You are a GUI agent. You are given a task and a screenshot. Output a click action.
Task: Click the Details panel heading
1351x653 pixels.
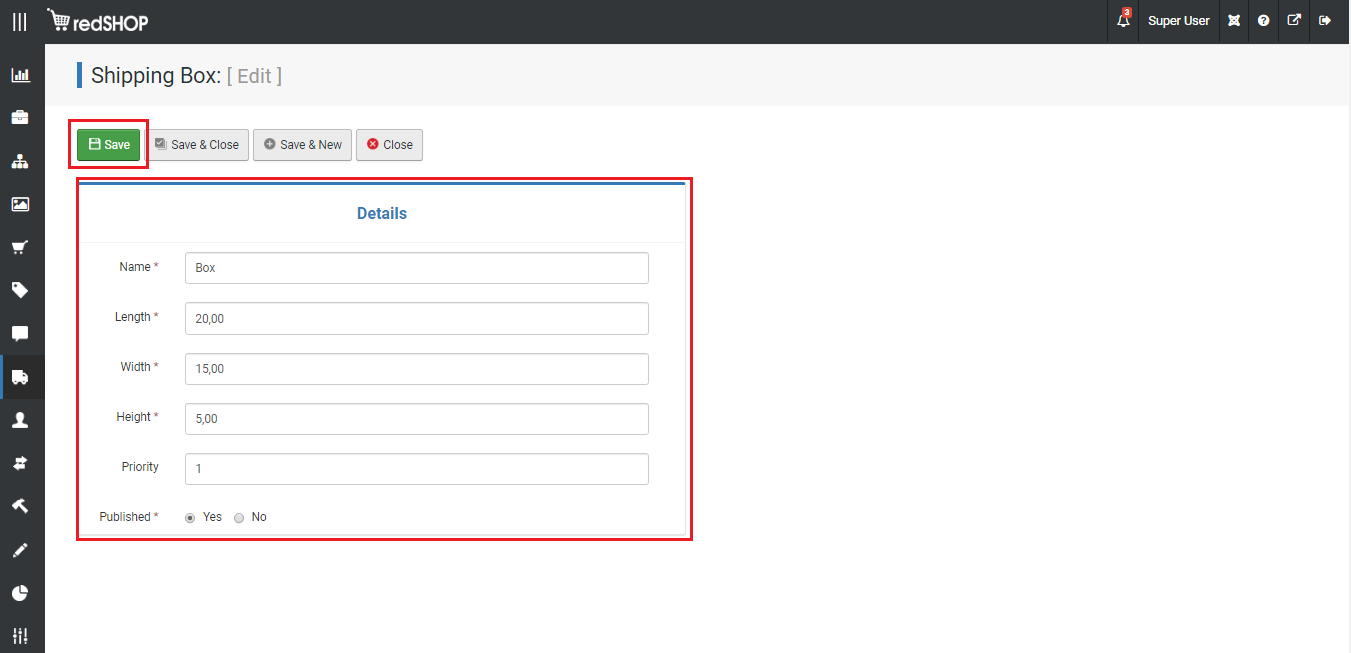point(382,213)
